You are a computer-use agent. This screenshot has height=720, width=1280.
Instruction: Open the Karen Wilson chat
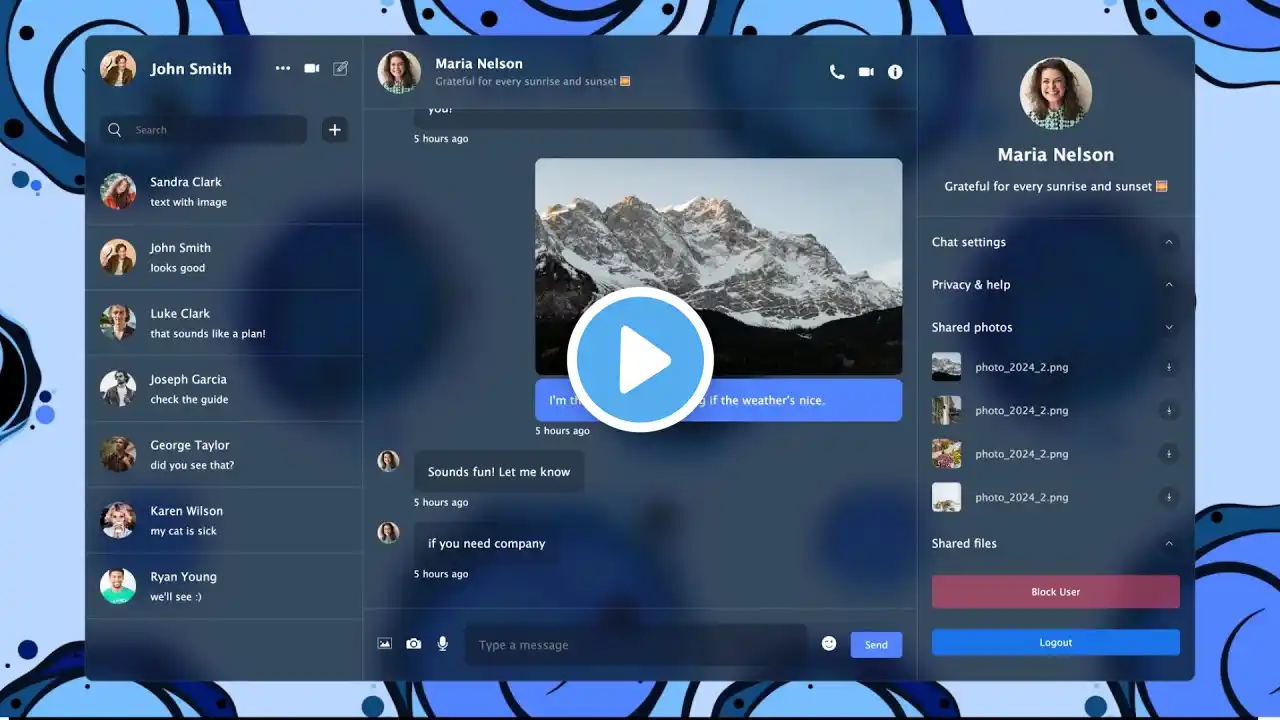point(224,520)
